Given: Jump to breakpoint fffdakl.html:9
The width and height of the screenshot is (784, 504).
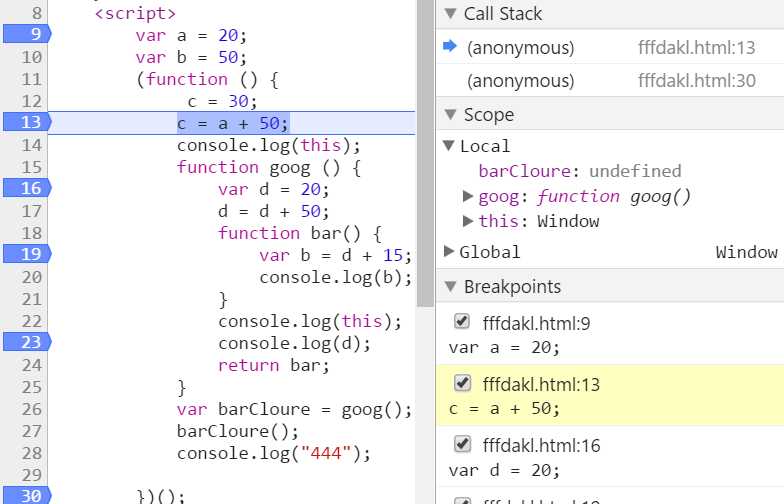Looking at the screenshot, I should pos(536,324).
